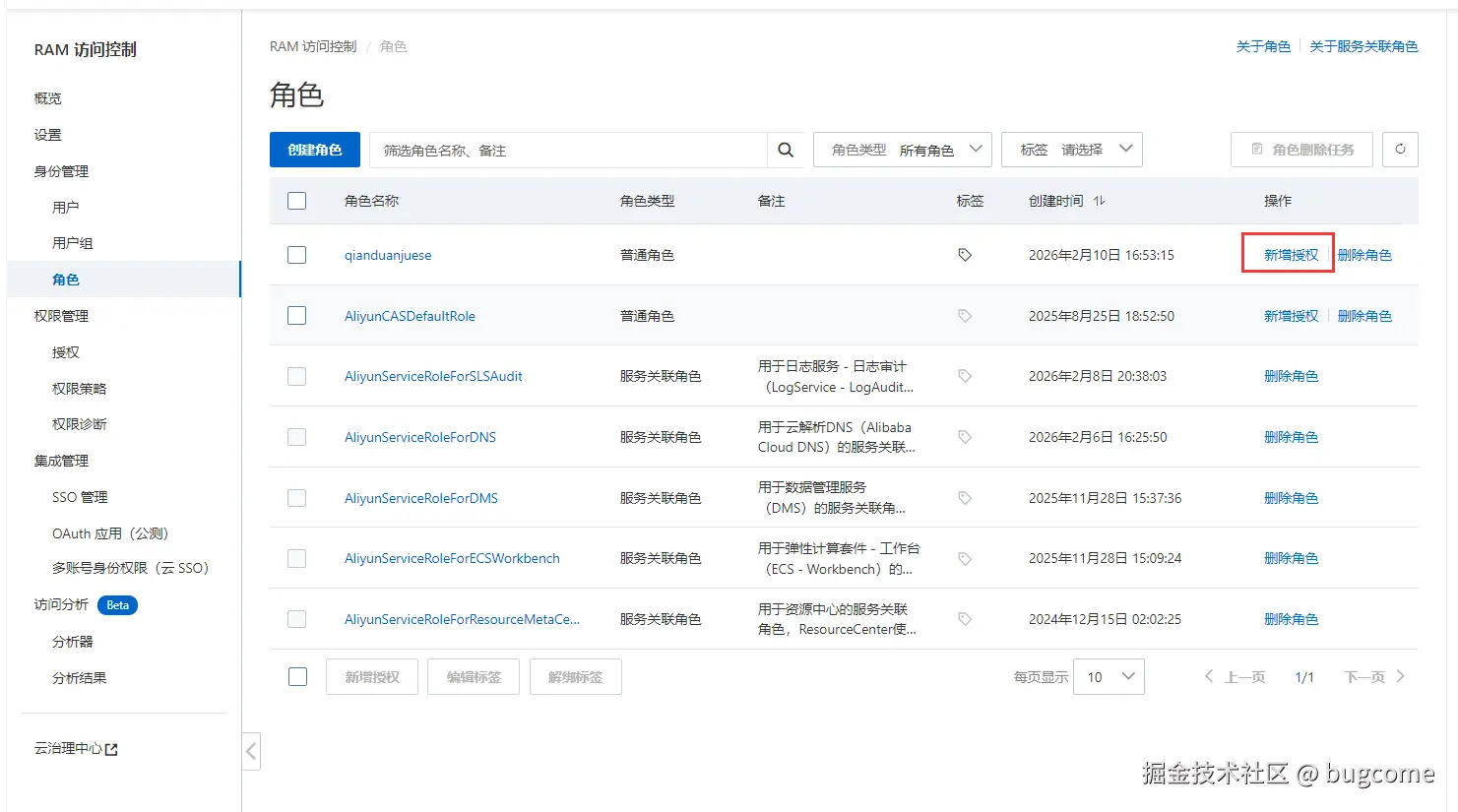Check the AliyunServiceRoleForECSWorkbench row checkbox
This screenshot has width=1458, height=812.
pyautogui.click(x=296, y=558)
